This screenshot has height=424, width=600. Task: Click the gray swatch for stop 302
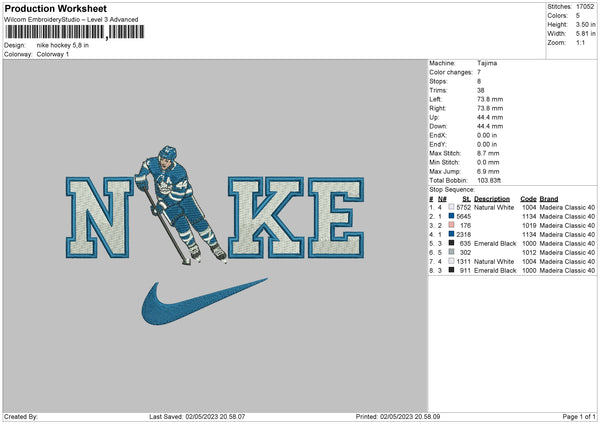452,252
